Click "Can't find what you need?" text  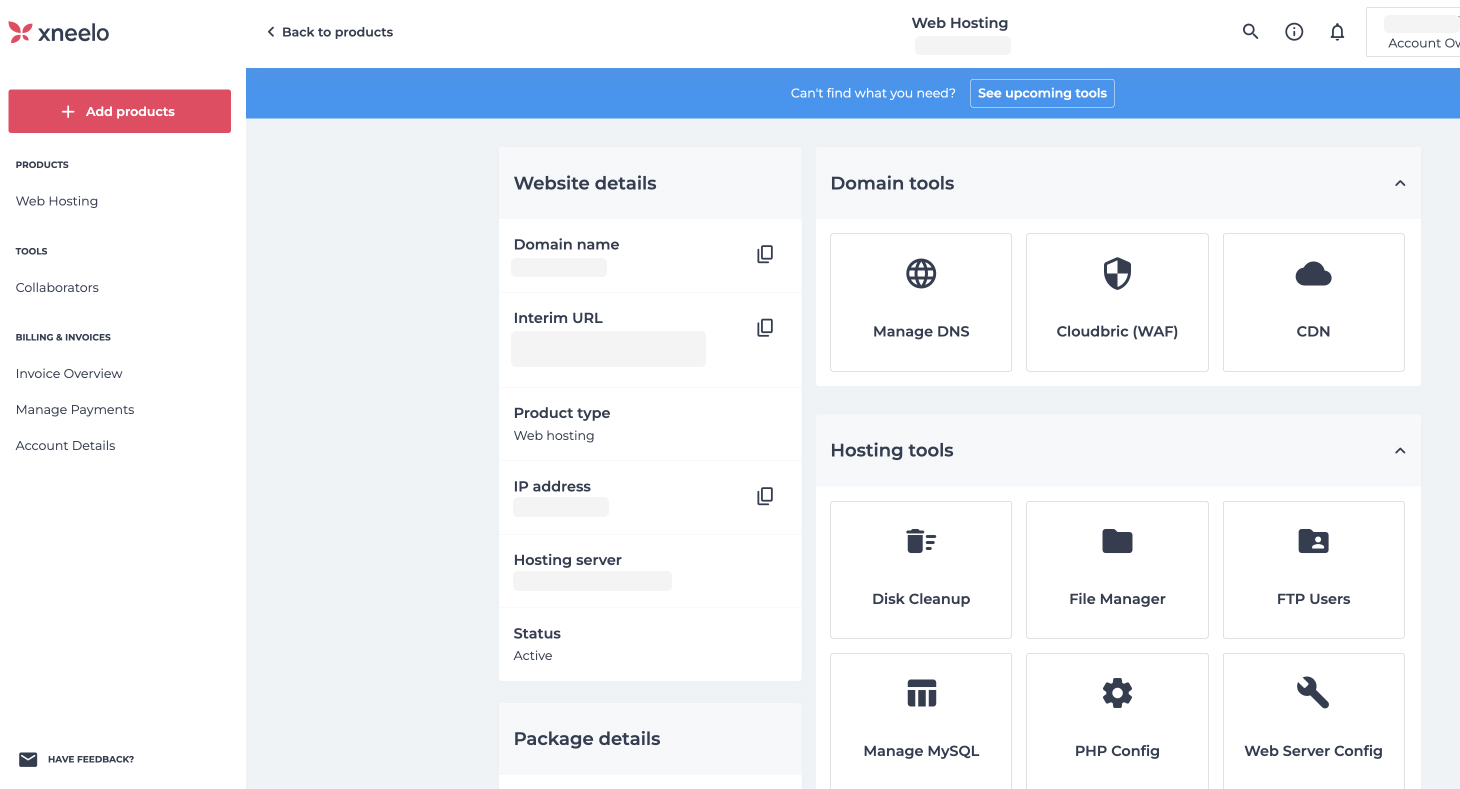coord(873,93)
